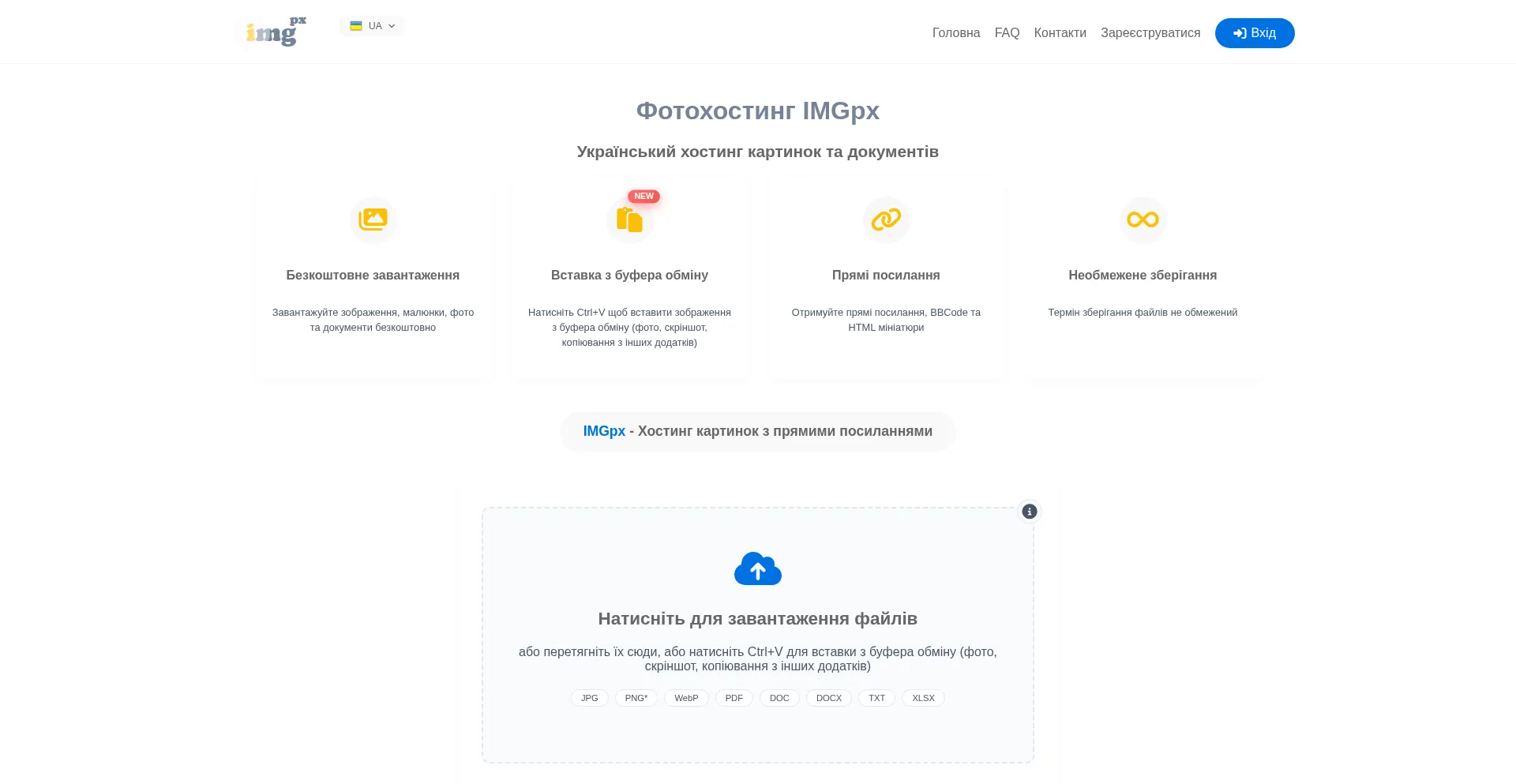Open the Контакти page link
This screenshot has height=784, width=1516.
coord(1060,33)
